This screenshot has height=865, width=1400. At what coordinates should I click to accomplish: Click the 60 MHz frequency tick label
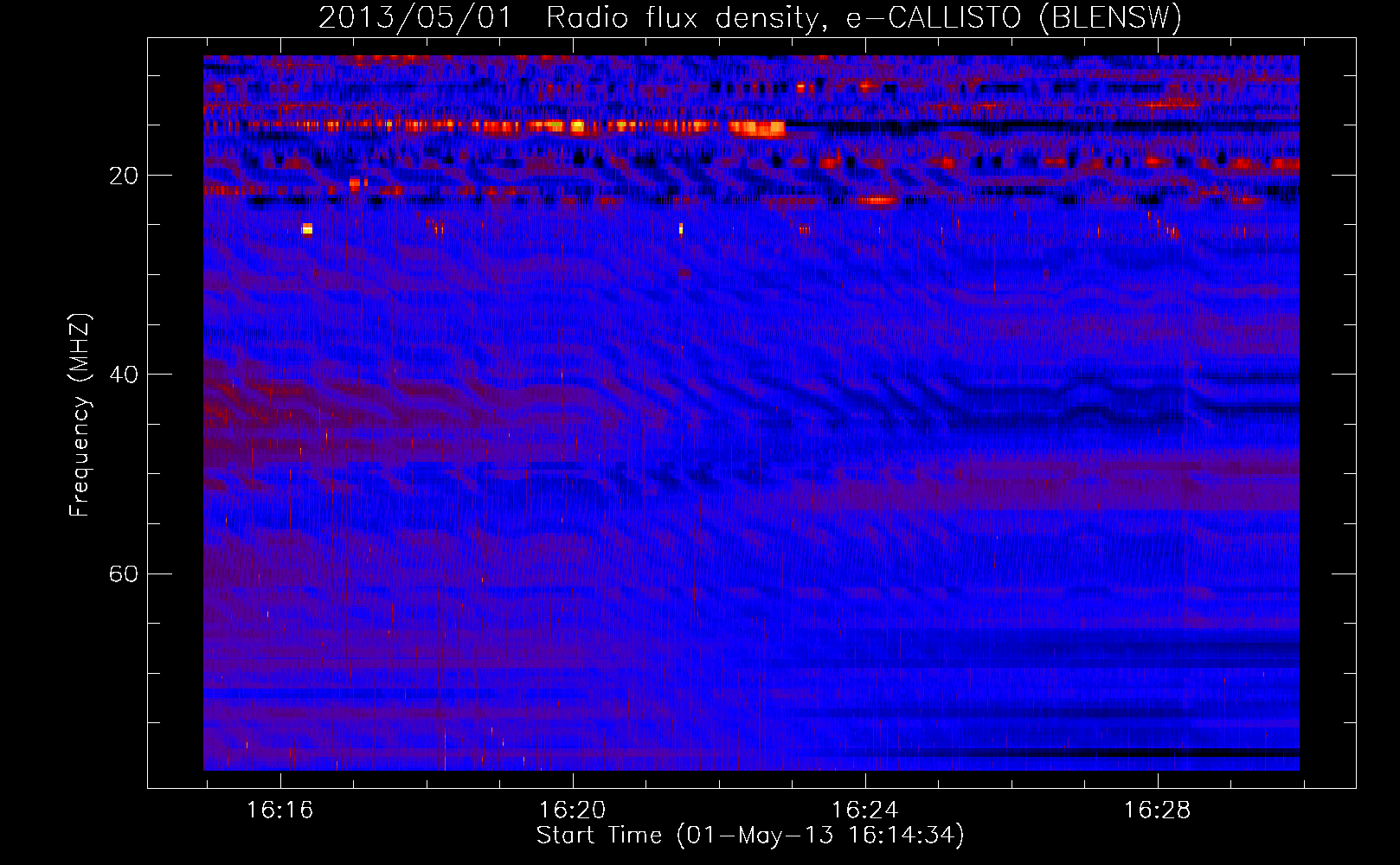(123, 573)
